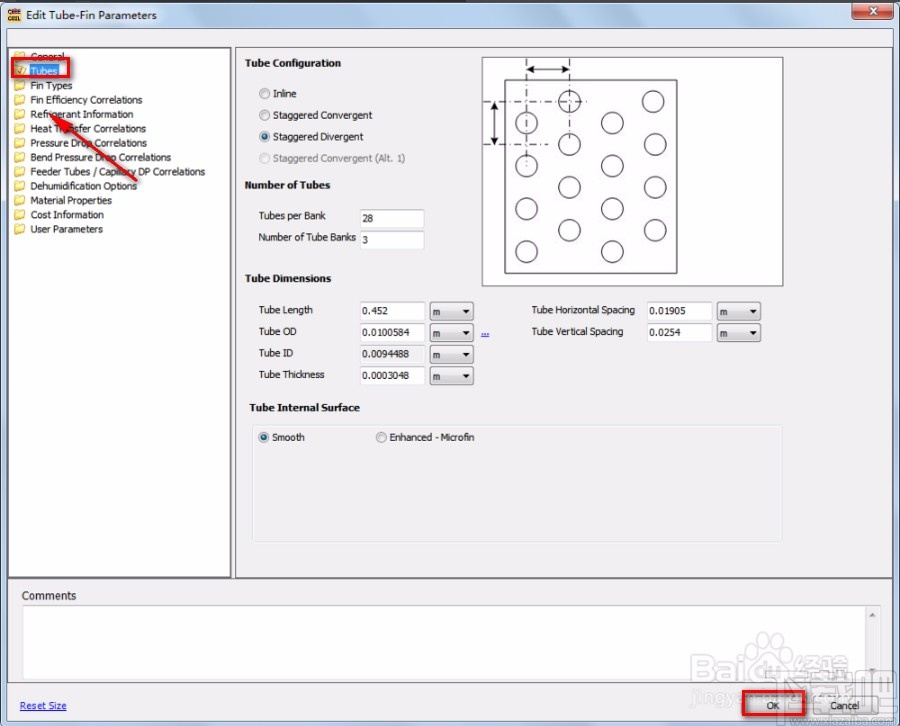
Task: Click the CoilDesigner app icon in title bar
Action: tap(14, 15)
